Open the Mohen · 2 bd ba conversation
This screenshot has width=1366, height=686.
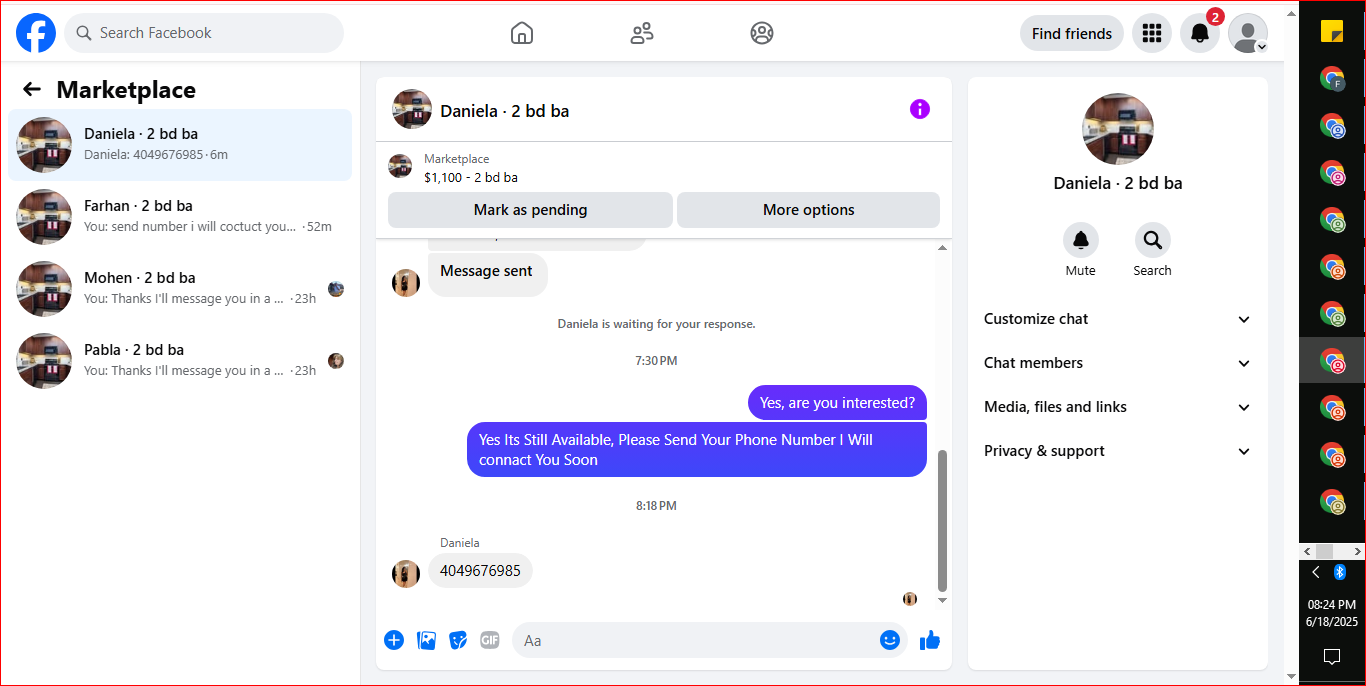(180, 289)
